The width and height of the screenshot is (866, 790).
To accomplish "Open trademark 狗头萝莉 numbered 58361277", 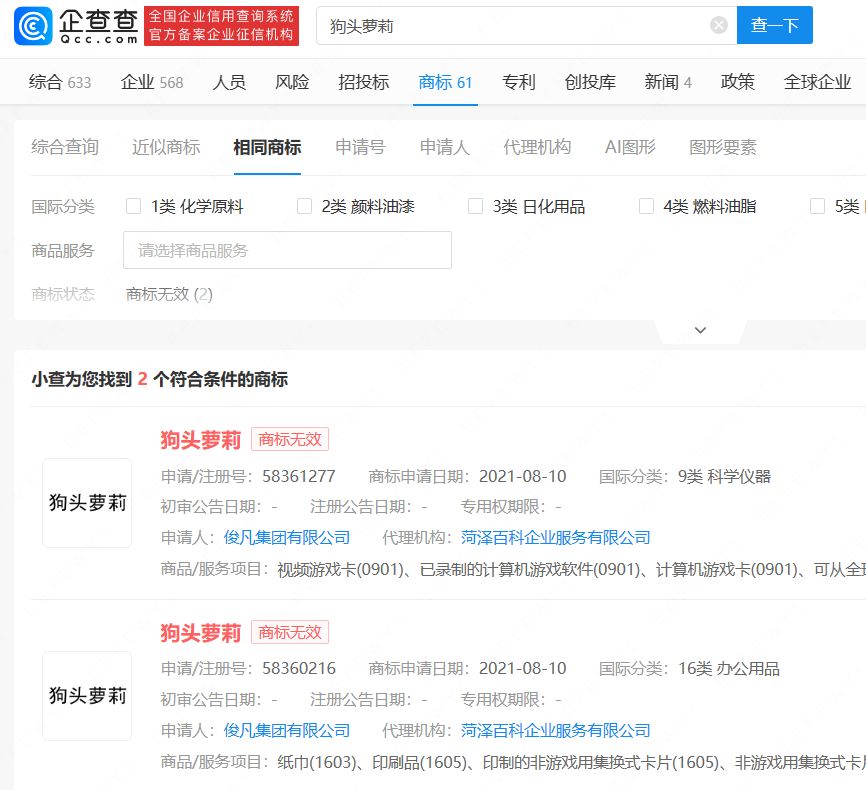I will (x=200, y=440).
